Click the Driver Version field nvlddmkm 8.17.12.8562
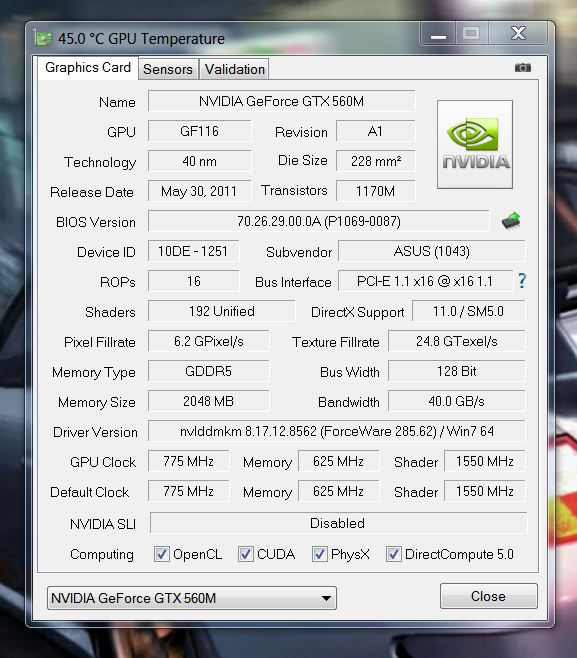This screenshot has height=658, width=577. click(x=337, y=431)
